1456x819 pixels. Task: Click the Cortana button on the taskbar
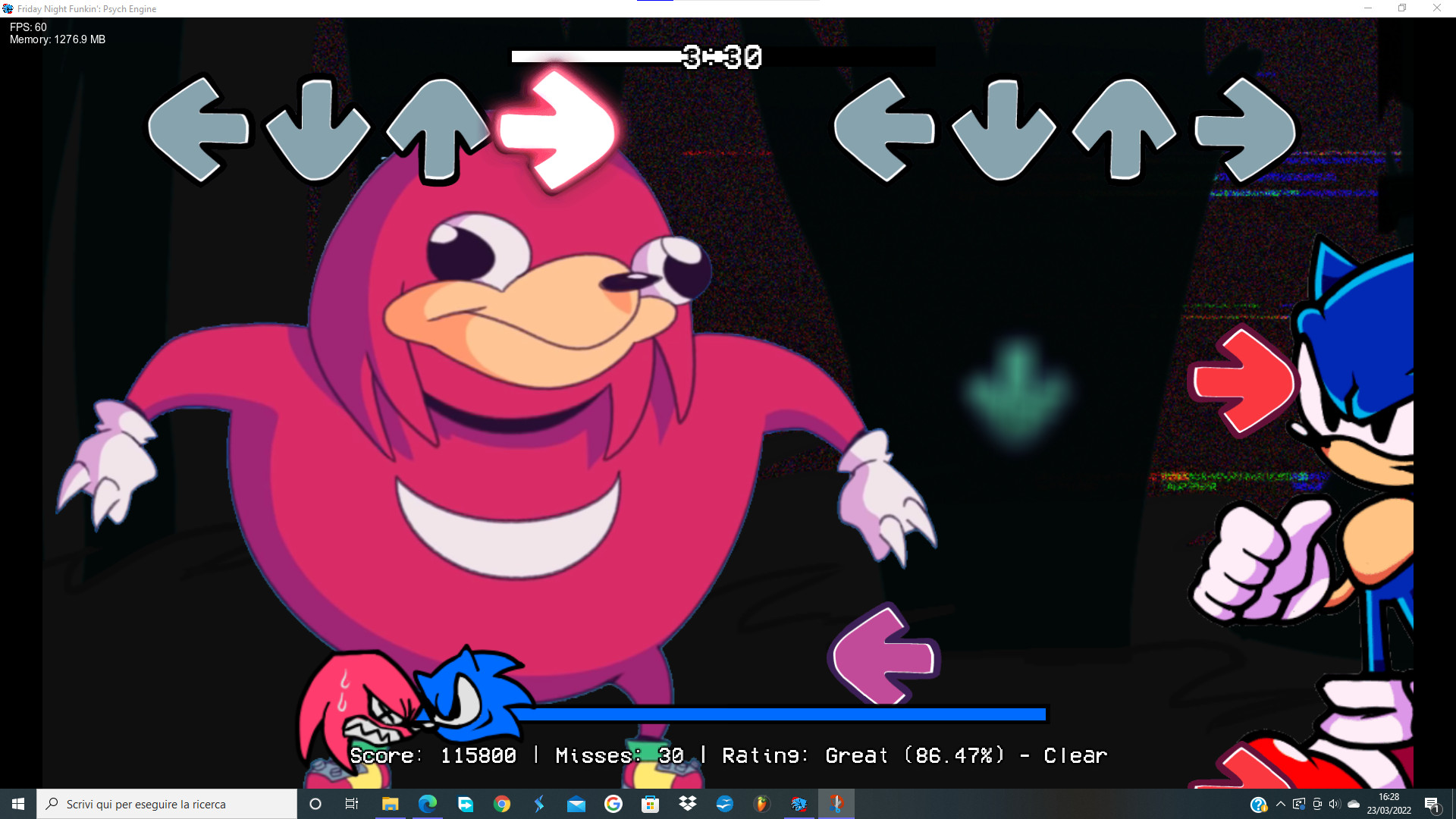[315, 804]
